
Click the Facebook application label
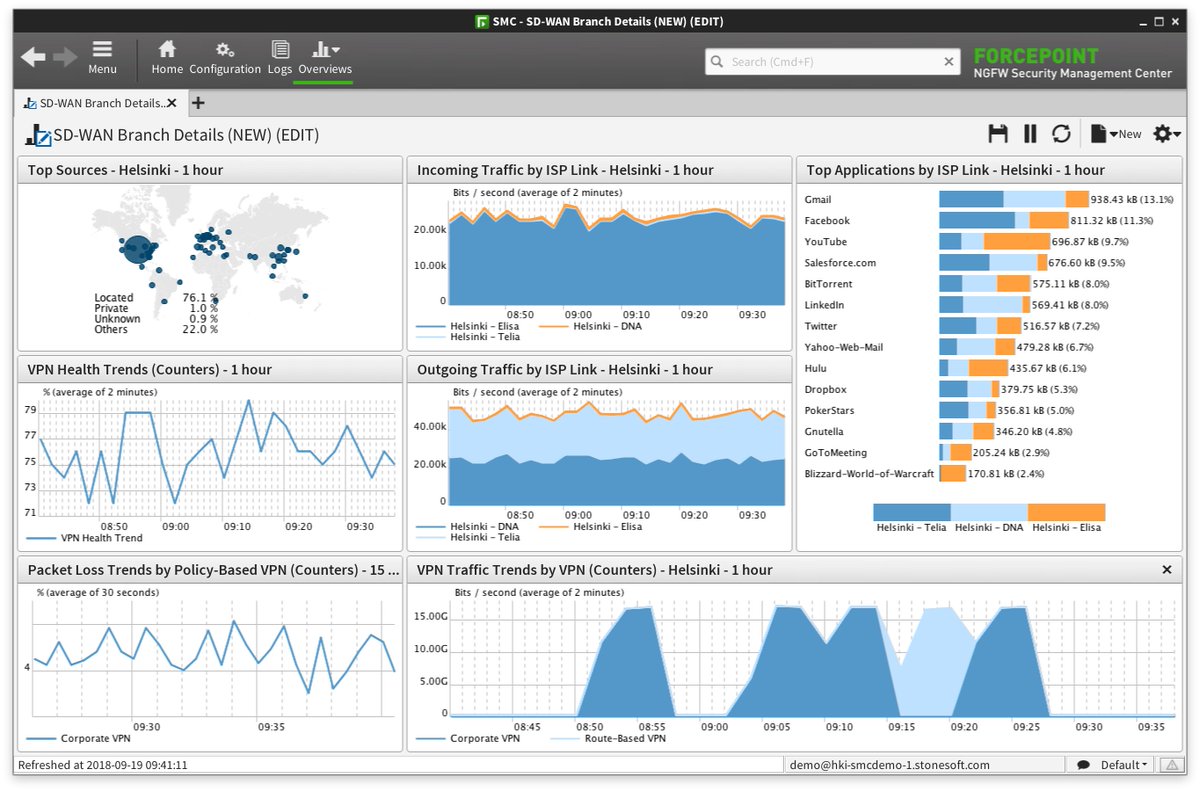[827, 220]
